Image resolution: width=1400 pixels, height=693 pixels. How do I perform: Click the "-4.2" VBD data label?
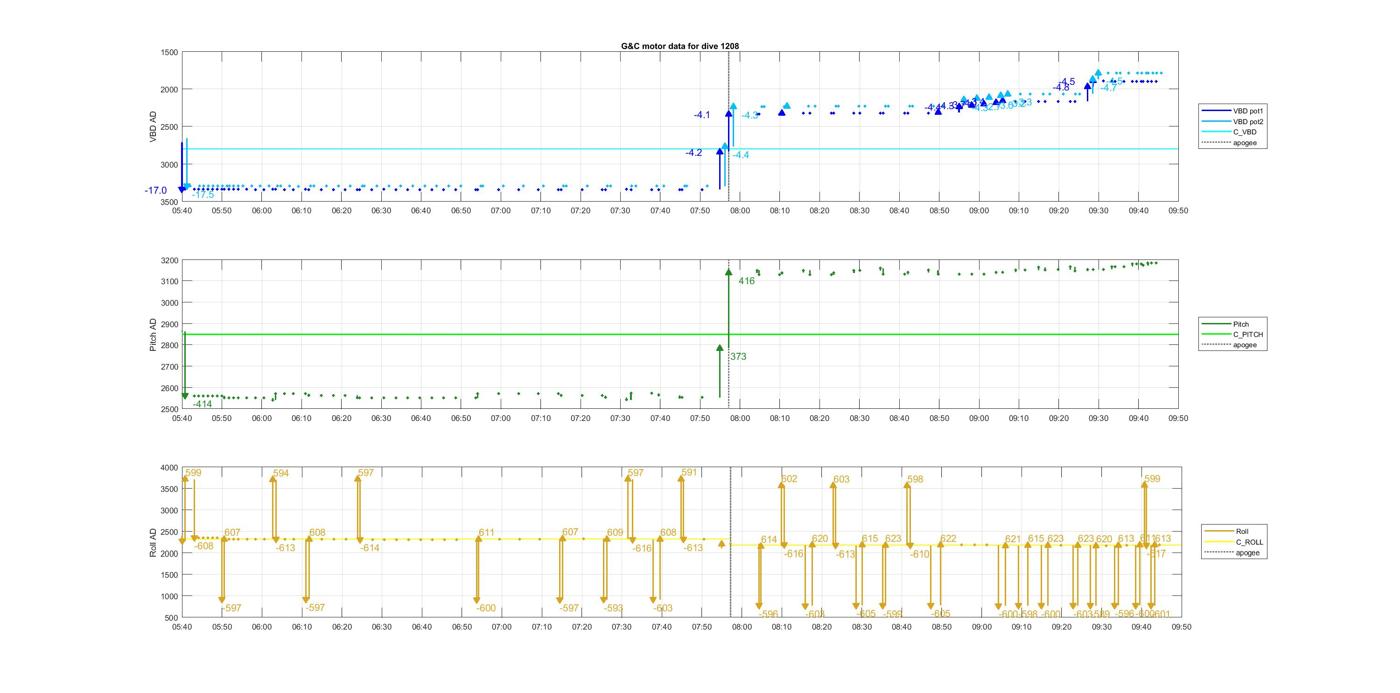tap(693, 153)
